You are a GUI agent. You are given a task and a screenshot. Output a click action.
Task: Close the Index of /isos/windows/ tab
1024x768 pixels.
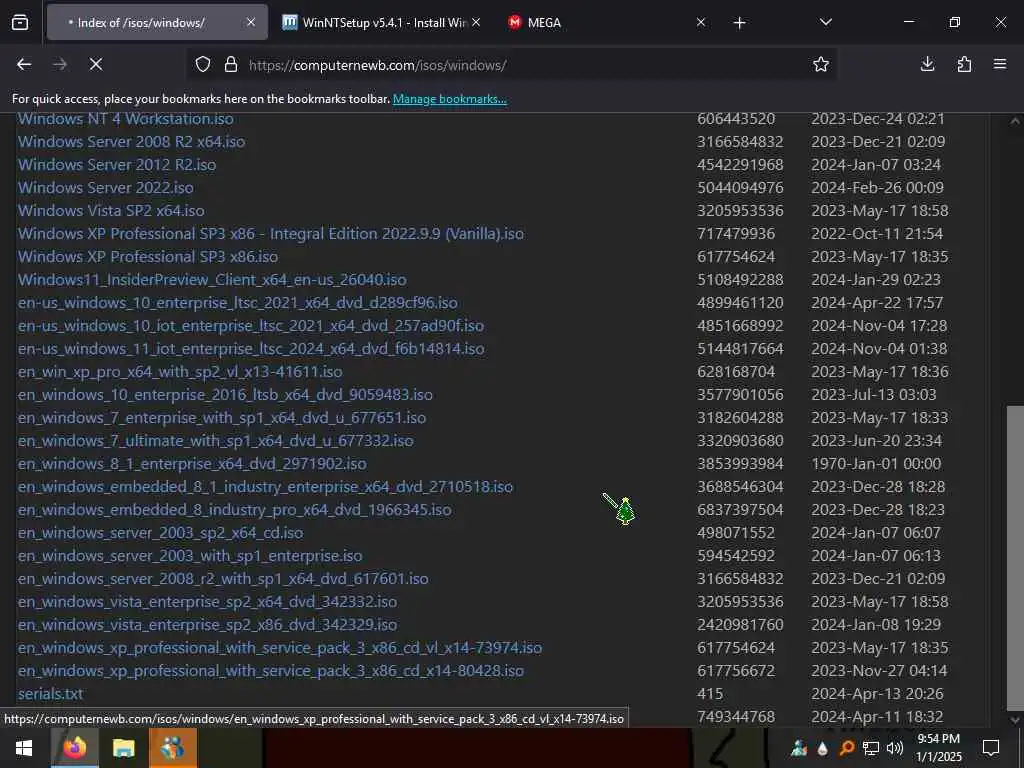251,22
